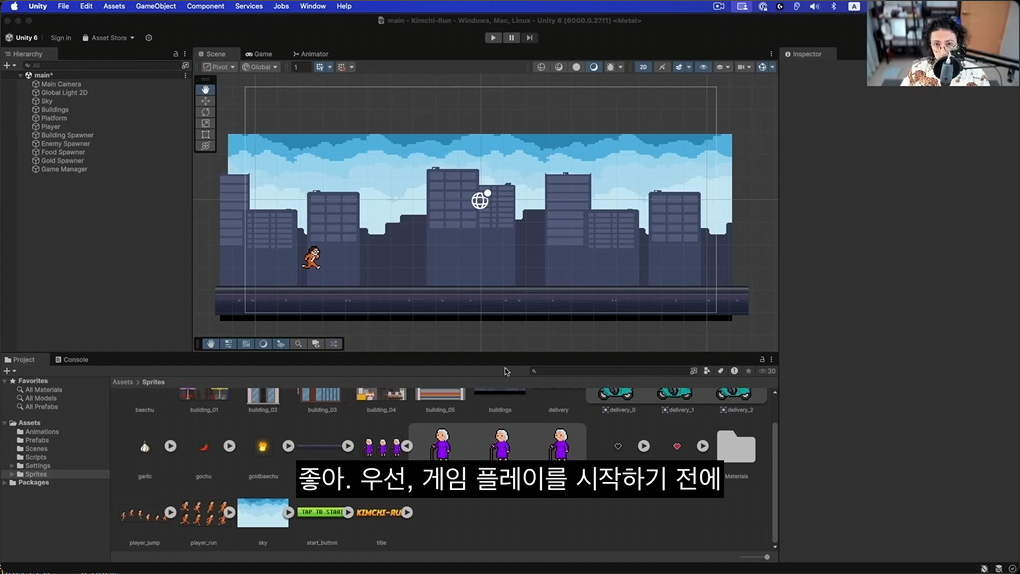Expand the Packages folder in Project

5,483
